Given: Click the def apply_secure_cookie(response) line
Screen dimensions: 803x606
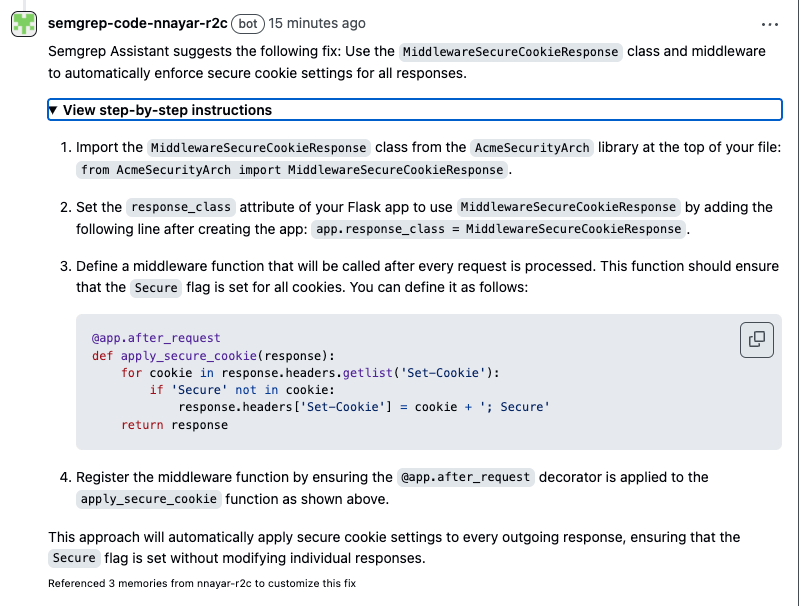Looking at the screenshot, I should [x=213, y=356].
